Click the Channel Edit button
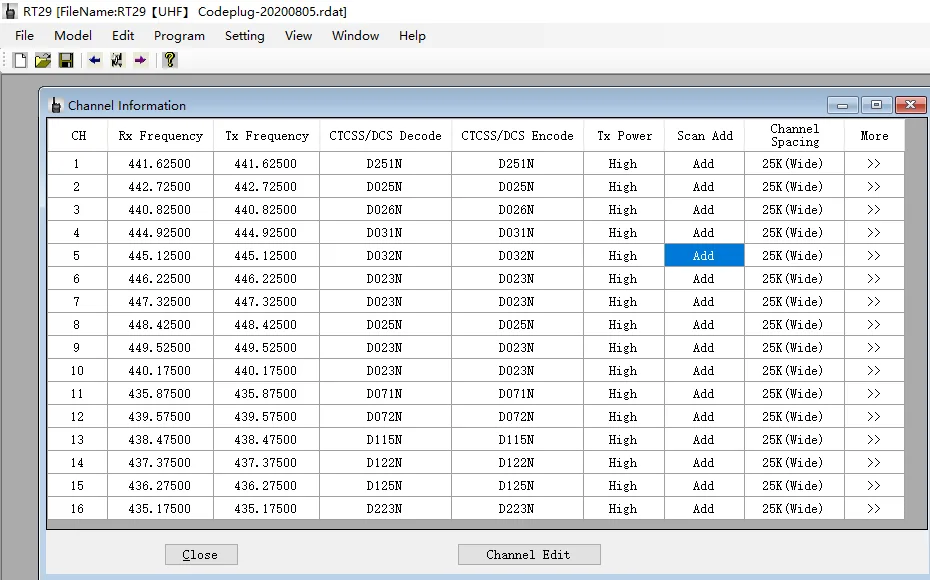 [529, 554]
